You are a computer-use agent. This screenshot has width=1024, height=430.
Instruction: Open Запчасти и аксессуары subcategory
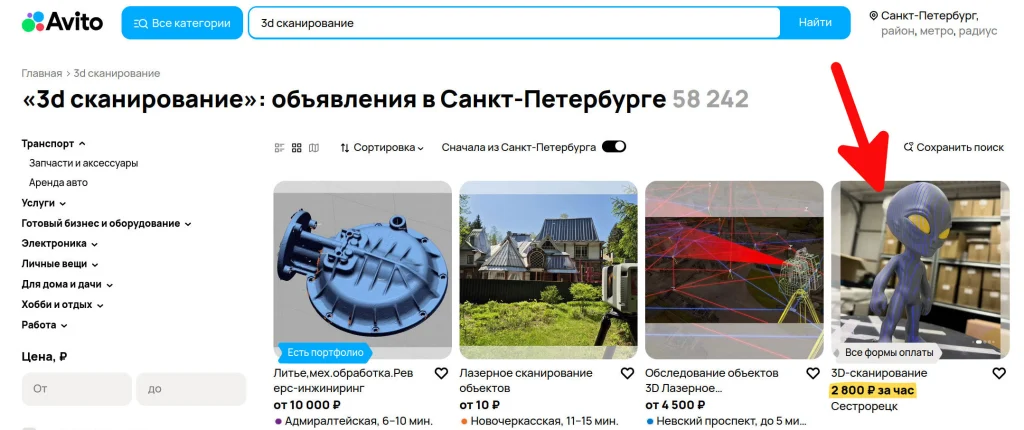click(x=84, y=163)
